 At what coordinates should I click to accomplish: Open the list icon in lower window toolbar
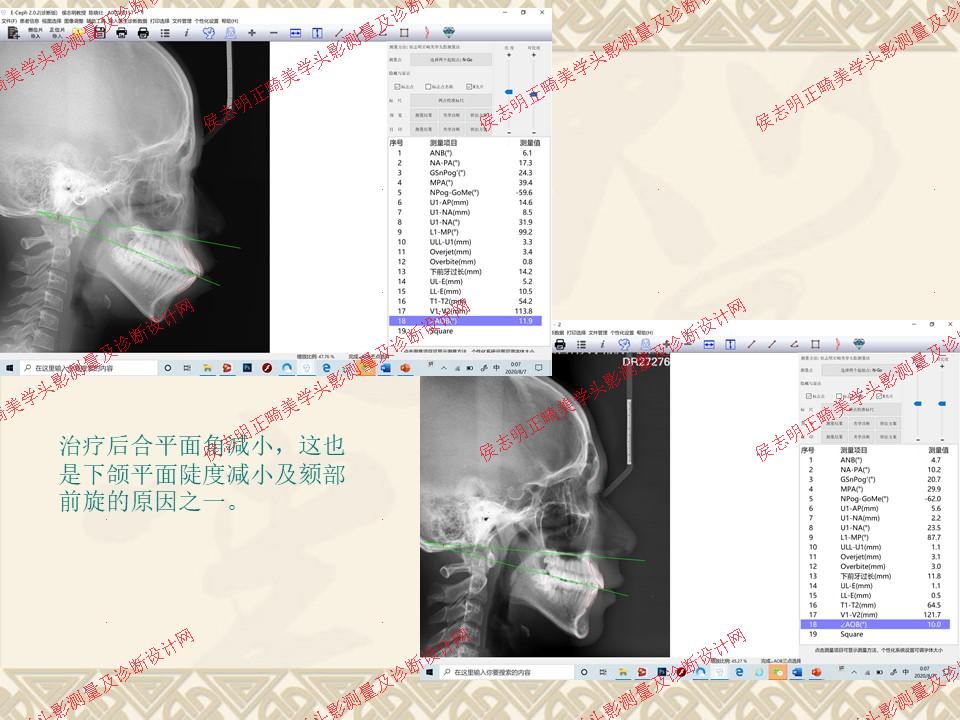[581, 345]
